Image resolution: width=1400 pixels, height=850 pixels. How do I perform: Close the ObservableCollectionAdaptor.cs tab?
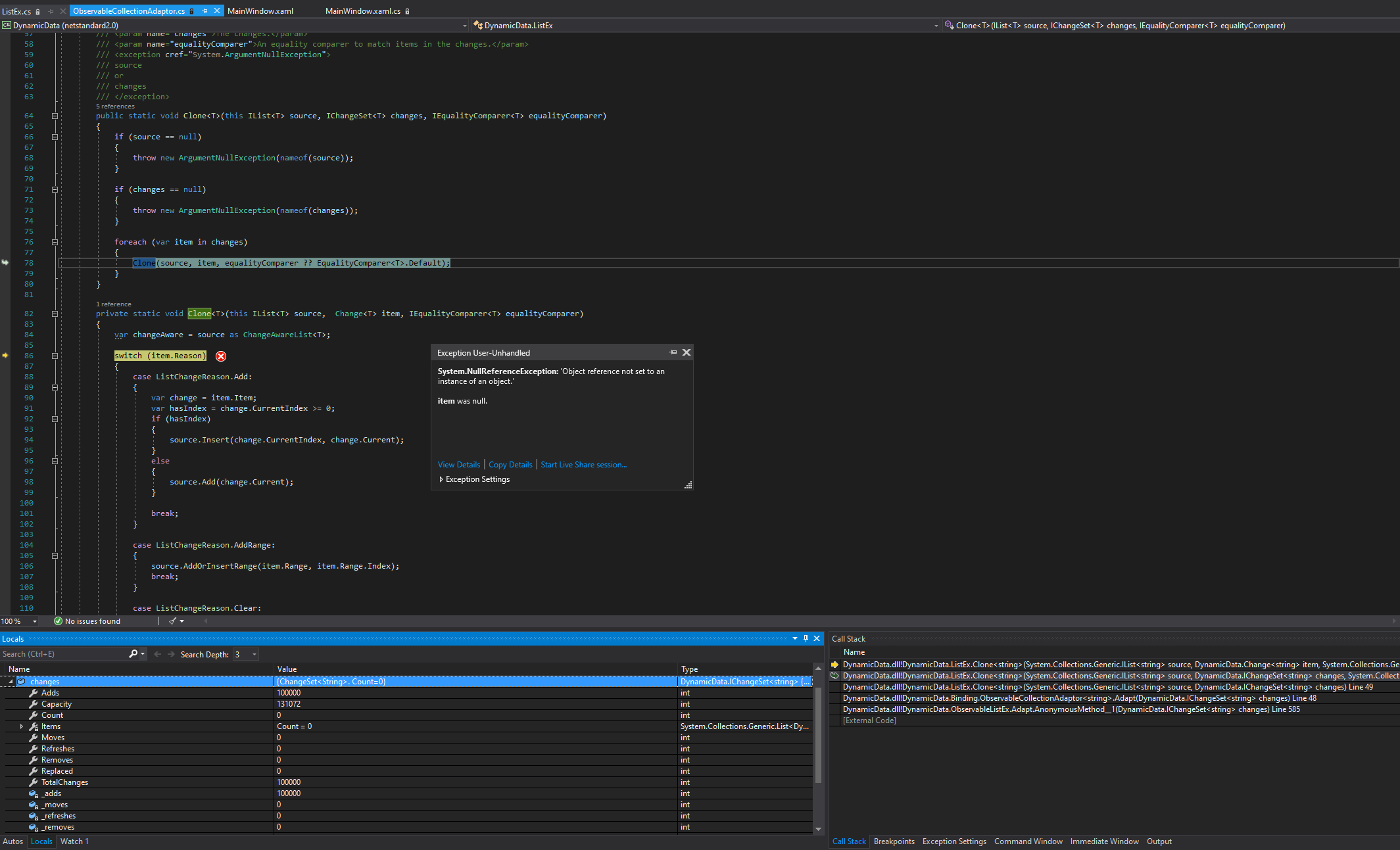(217, 11)
